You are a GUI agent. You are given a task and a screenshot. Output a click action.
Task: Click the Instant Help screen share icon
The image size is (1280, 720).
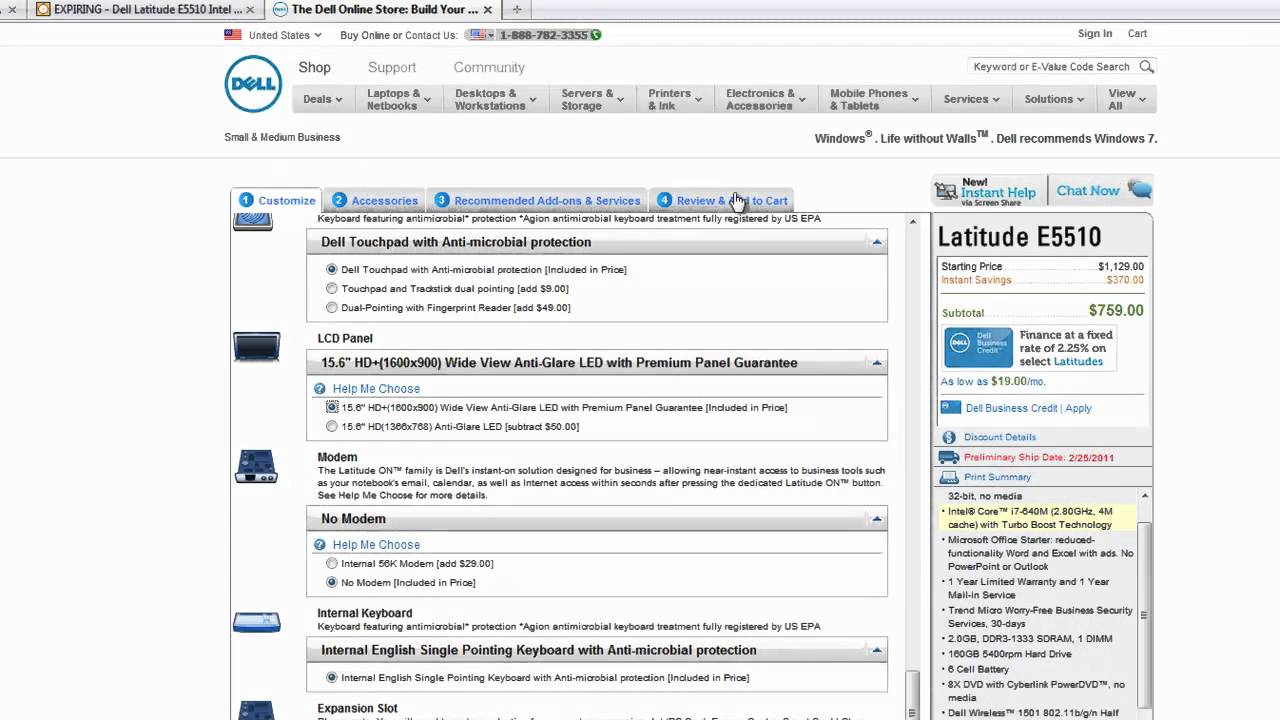(945, 190)
